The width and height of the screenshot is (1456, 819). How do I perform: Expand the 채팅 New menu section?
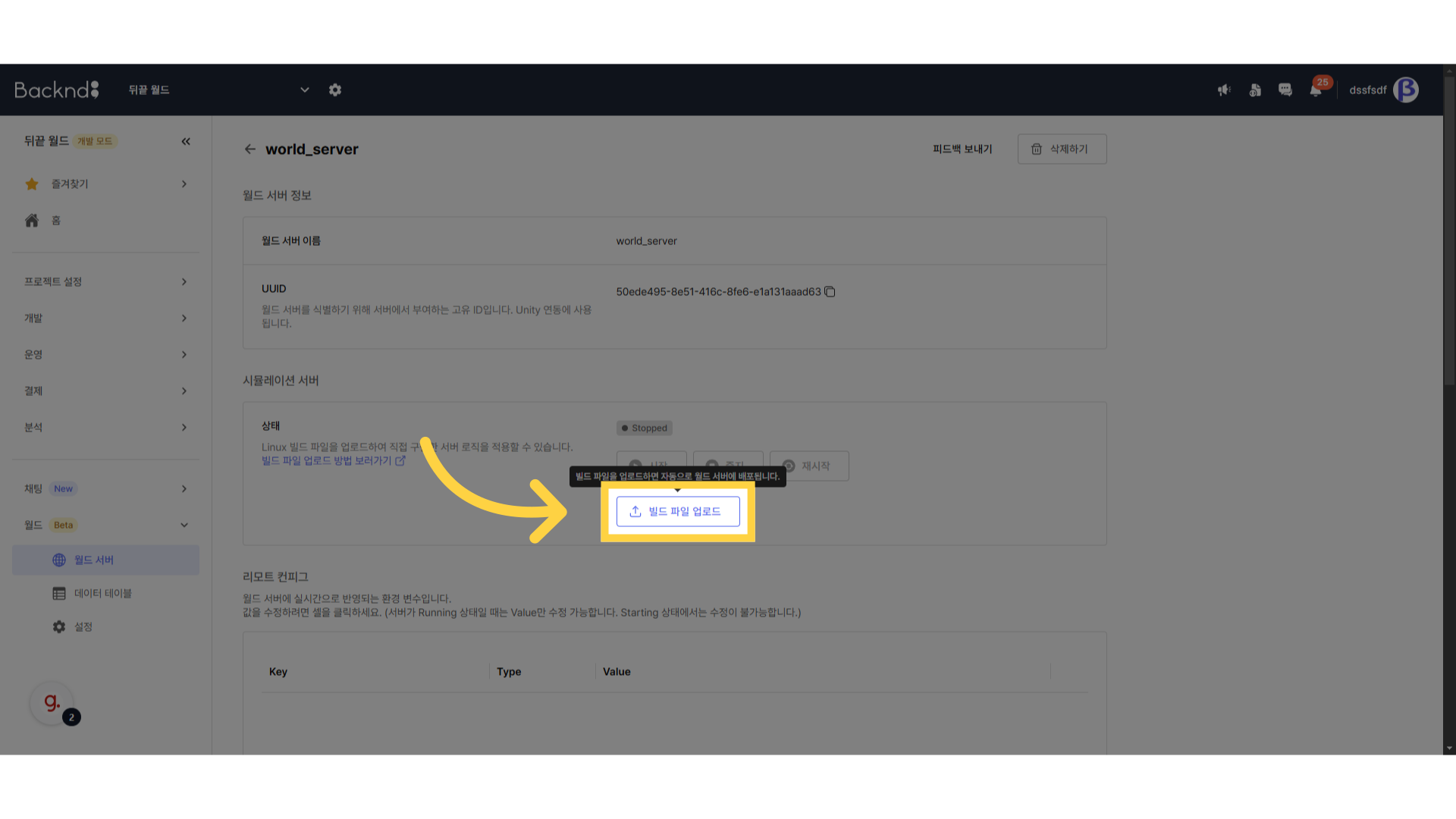(x=106, y=489)
